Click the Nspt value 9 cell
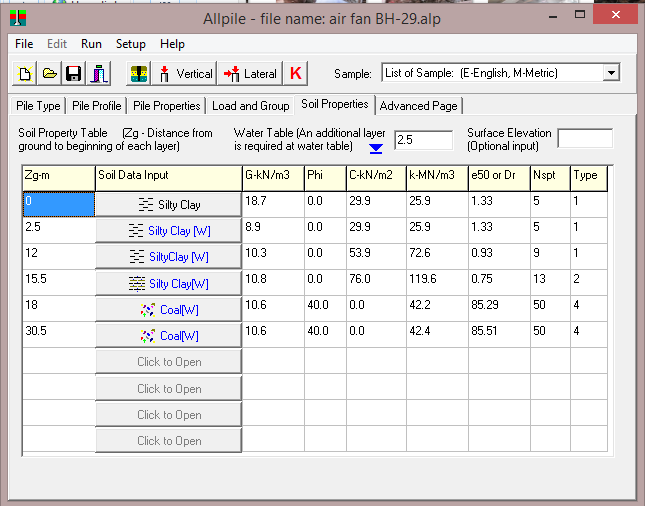The height and width of the screenshot is (506, 645). coord(550,257)
